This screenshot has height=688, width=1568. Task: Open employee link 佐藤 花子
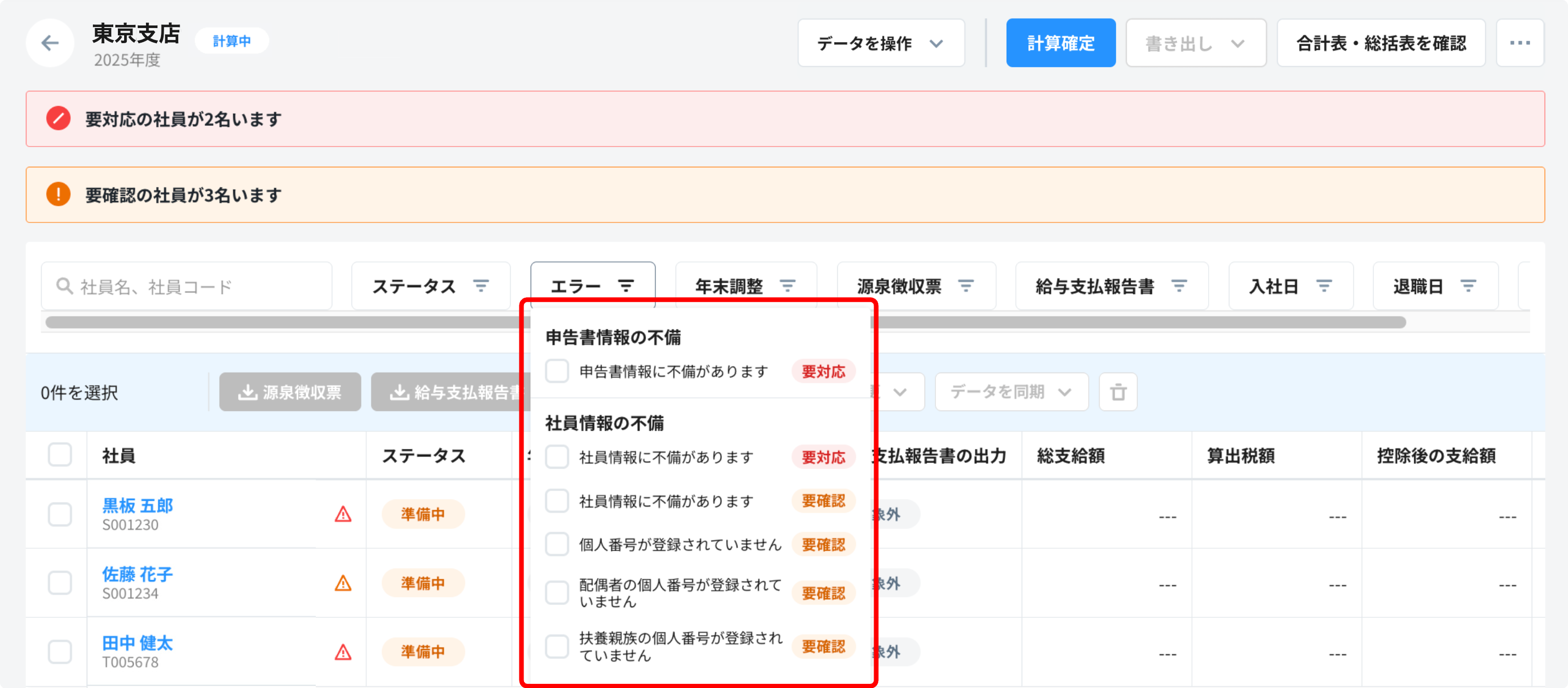click(x=137, y=574)
